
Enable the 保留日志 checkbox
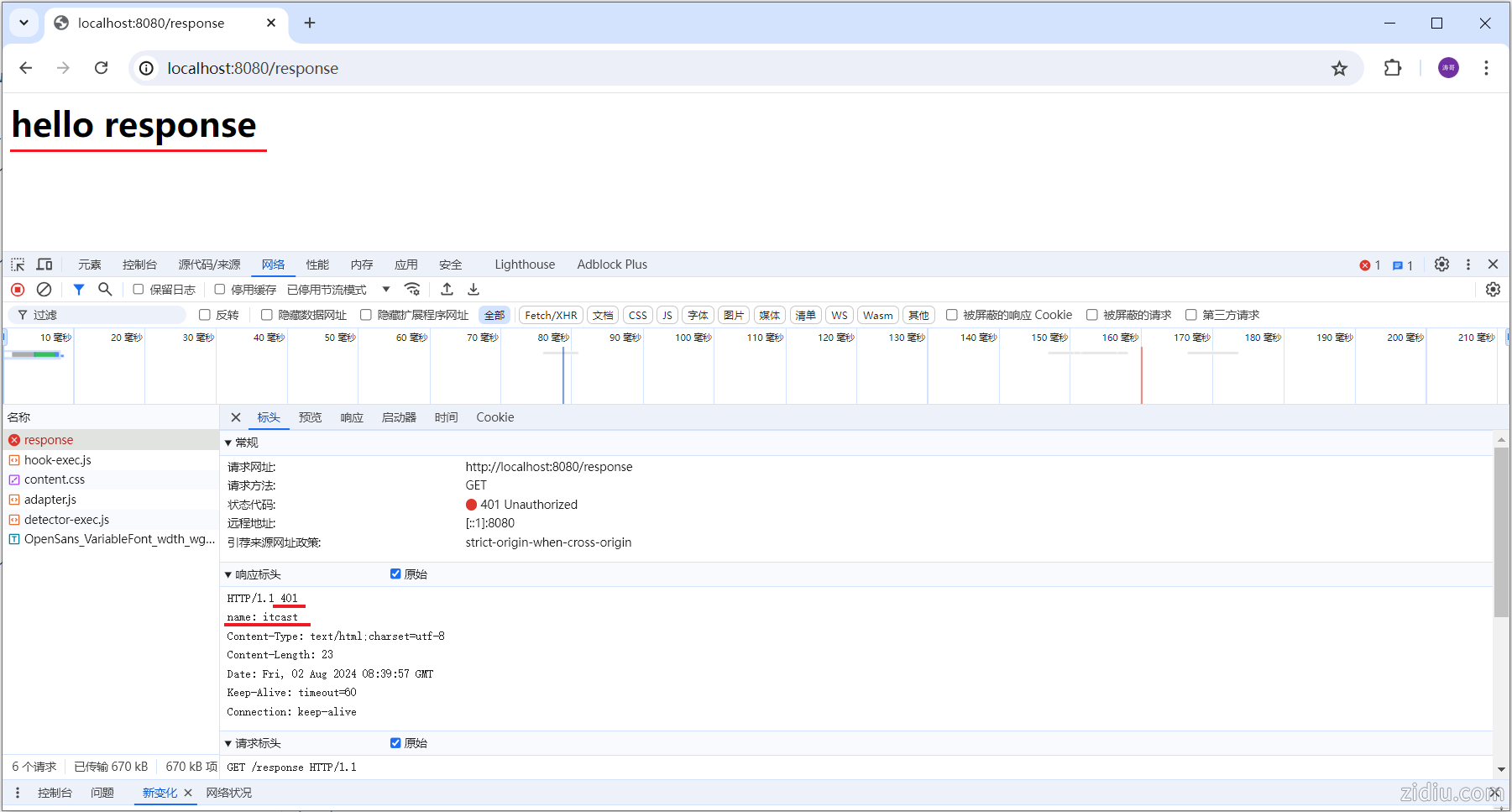[139, 290]
